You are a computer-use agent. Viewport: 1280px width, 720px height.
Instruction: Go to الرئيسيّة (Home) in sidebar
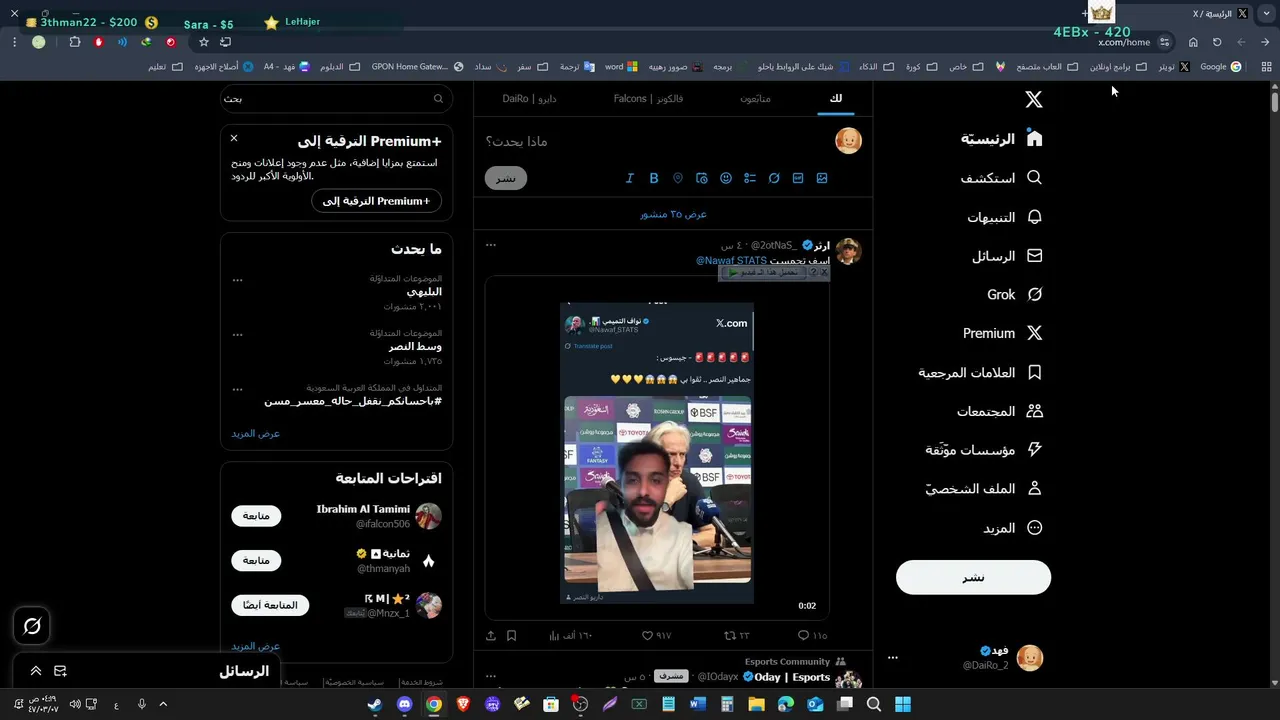(x=1002, y=139)
